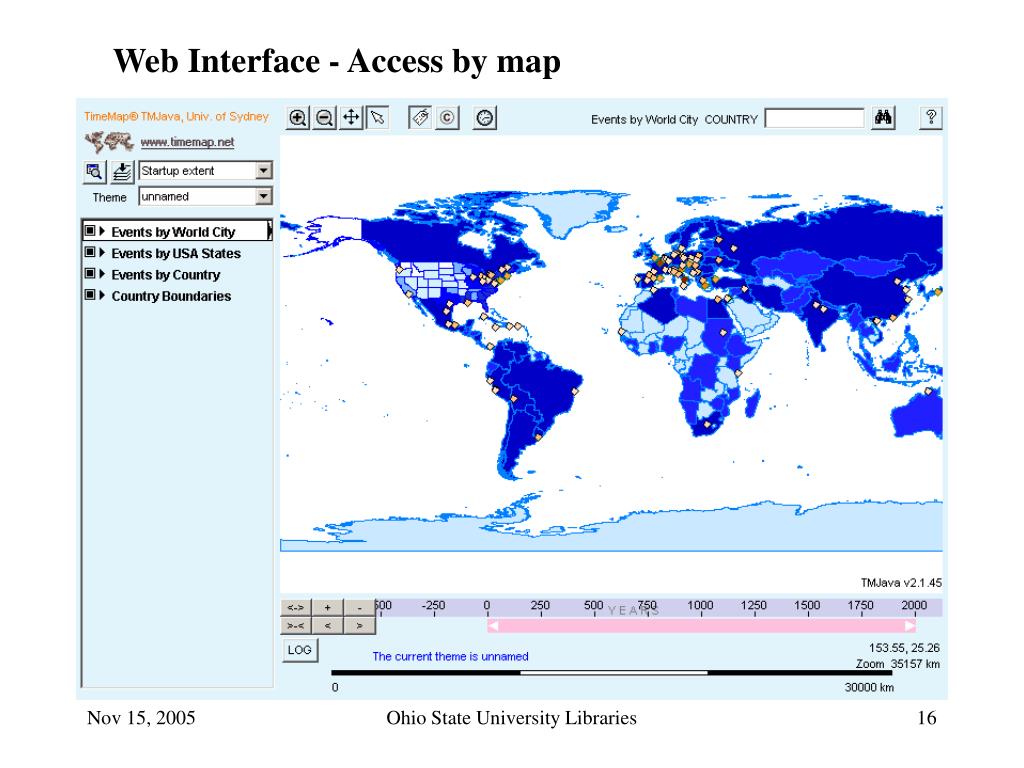The image size is (1024, 768).
Task: Expand the Events by Country triangle
Action: pos(102,274)
